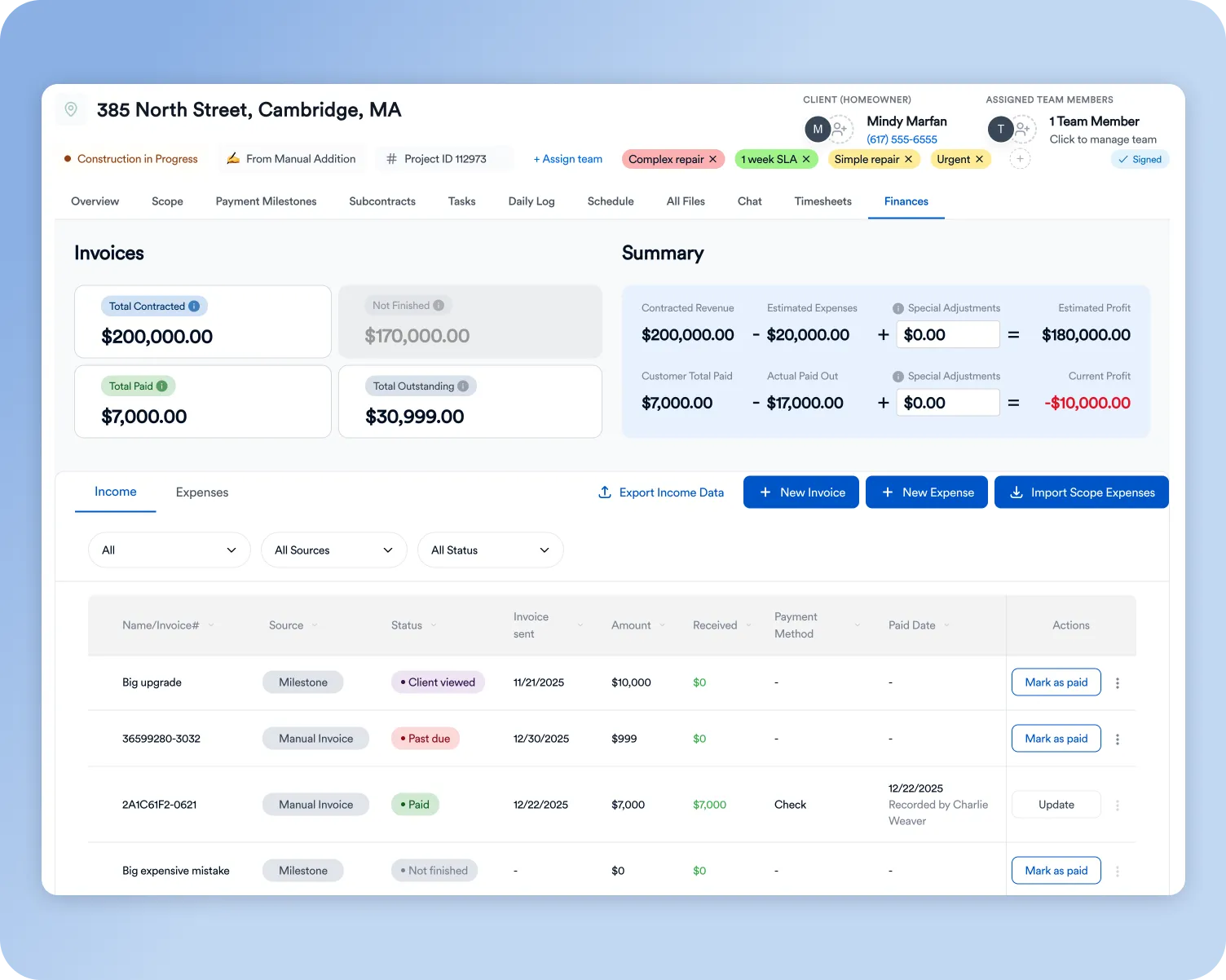The width and height of the screenshot is (1226, 980).
Task: Click Current Profit Special Adjustments input
Action: (948, 403)
